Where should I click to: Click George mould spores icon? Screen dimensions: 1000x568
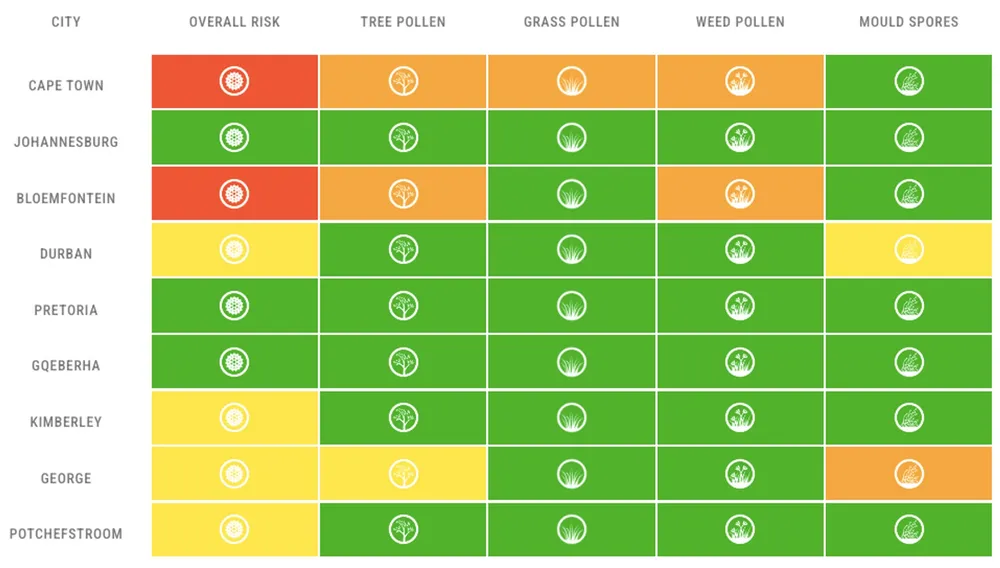pos(909,474)
